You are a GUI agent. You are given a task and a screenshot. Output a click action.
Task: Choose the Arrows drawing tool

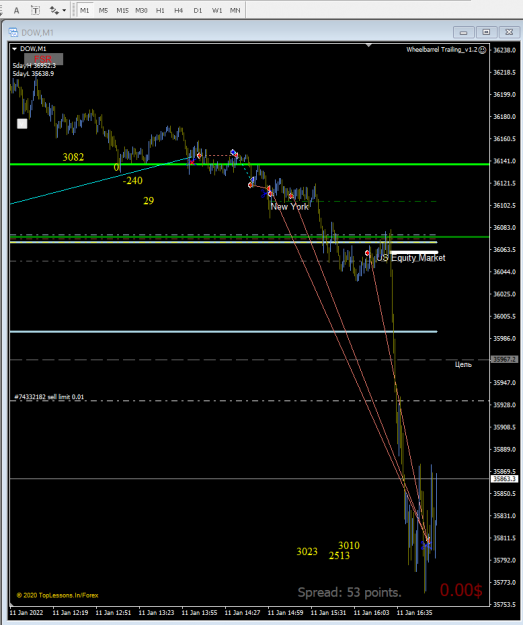(54, 10)
